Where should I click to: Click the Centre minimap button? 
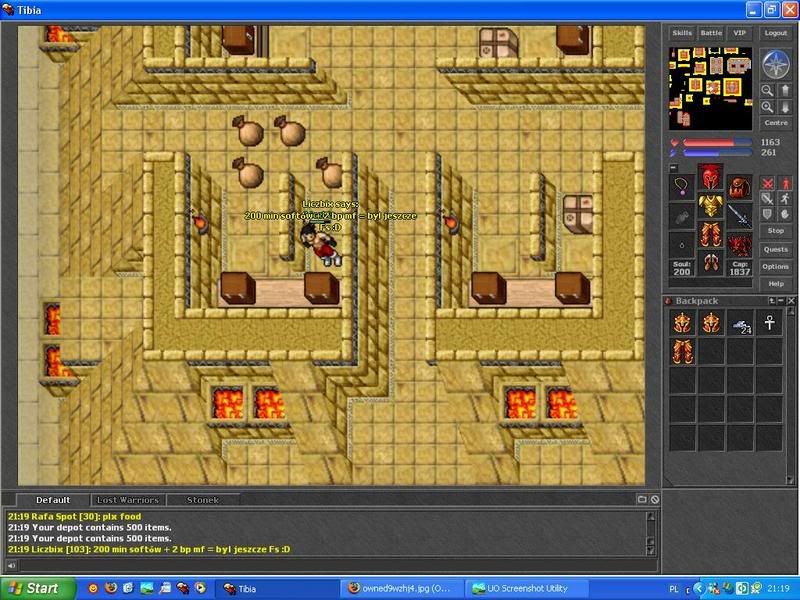coord(776,123)
